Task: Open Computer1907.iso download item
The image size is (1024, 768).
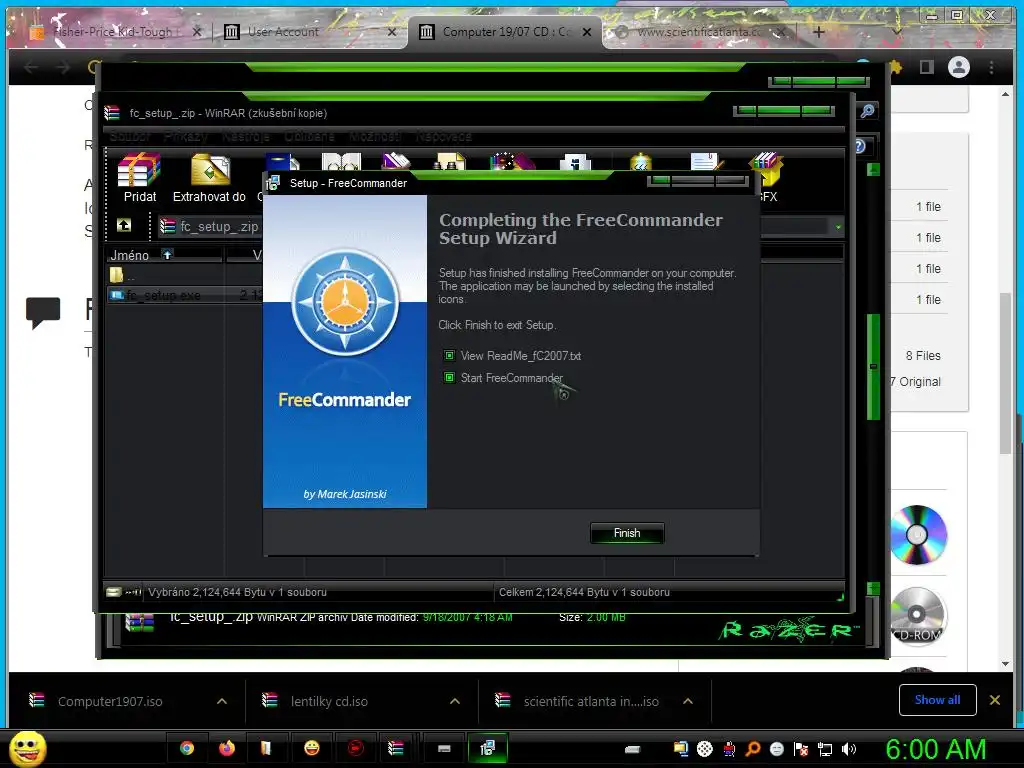Action: tap(110, 701)
